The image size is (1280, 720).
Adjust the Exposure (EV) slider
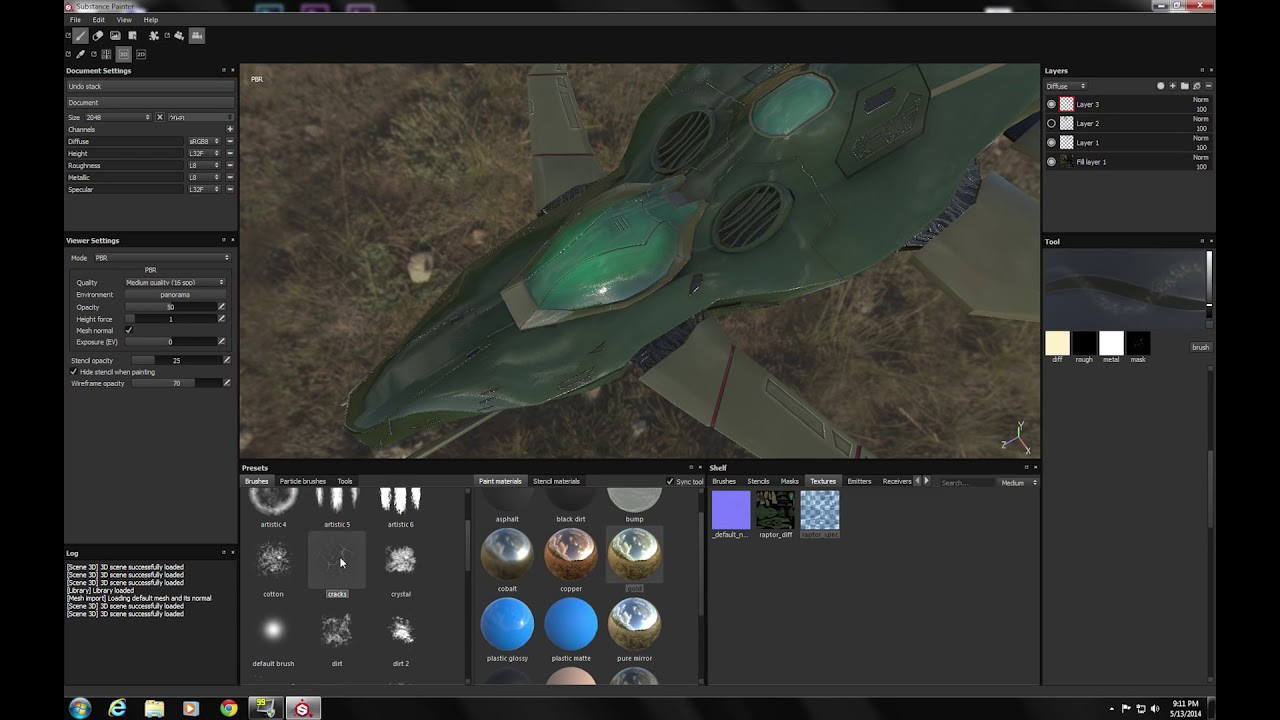point(170,342)
